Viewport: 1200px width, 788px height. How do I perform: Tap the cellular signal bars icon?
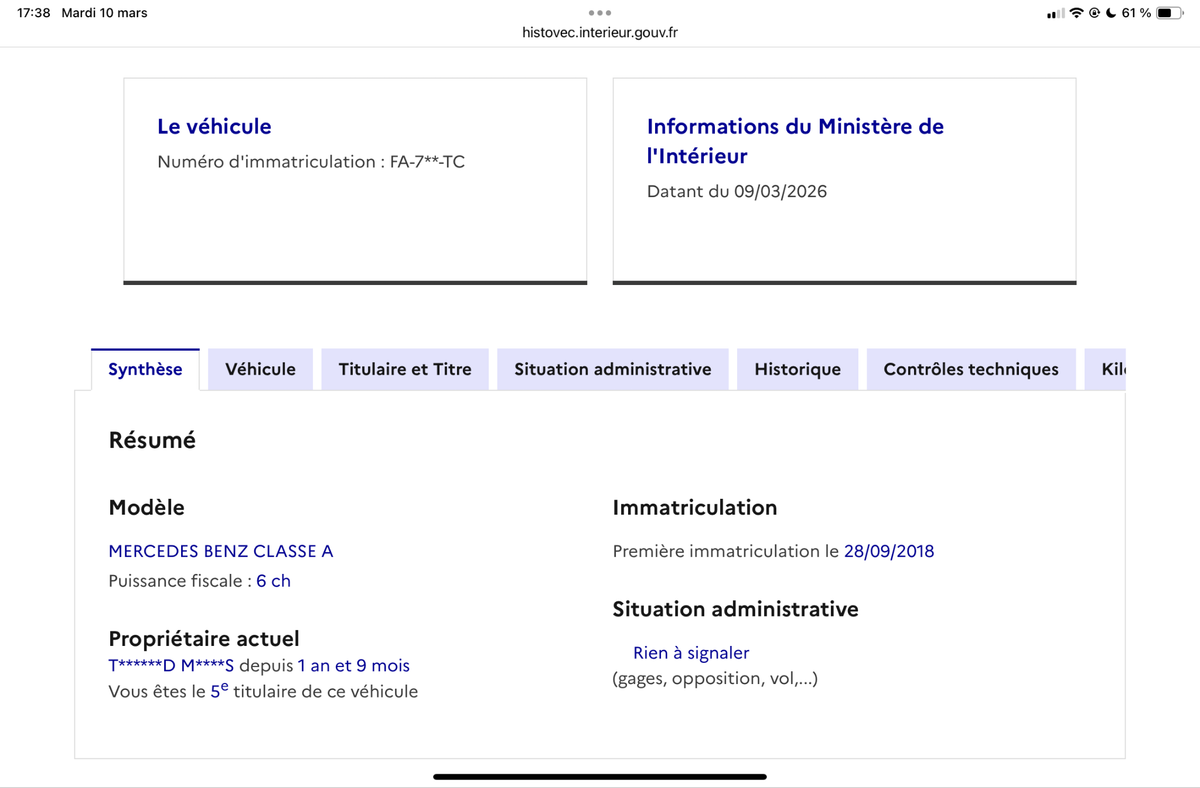(x=1055, y=13)
